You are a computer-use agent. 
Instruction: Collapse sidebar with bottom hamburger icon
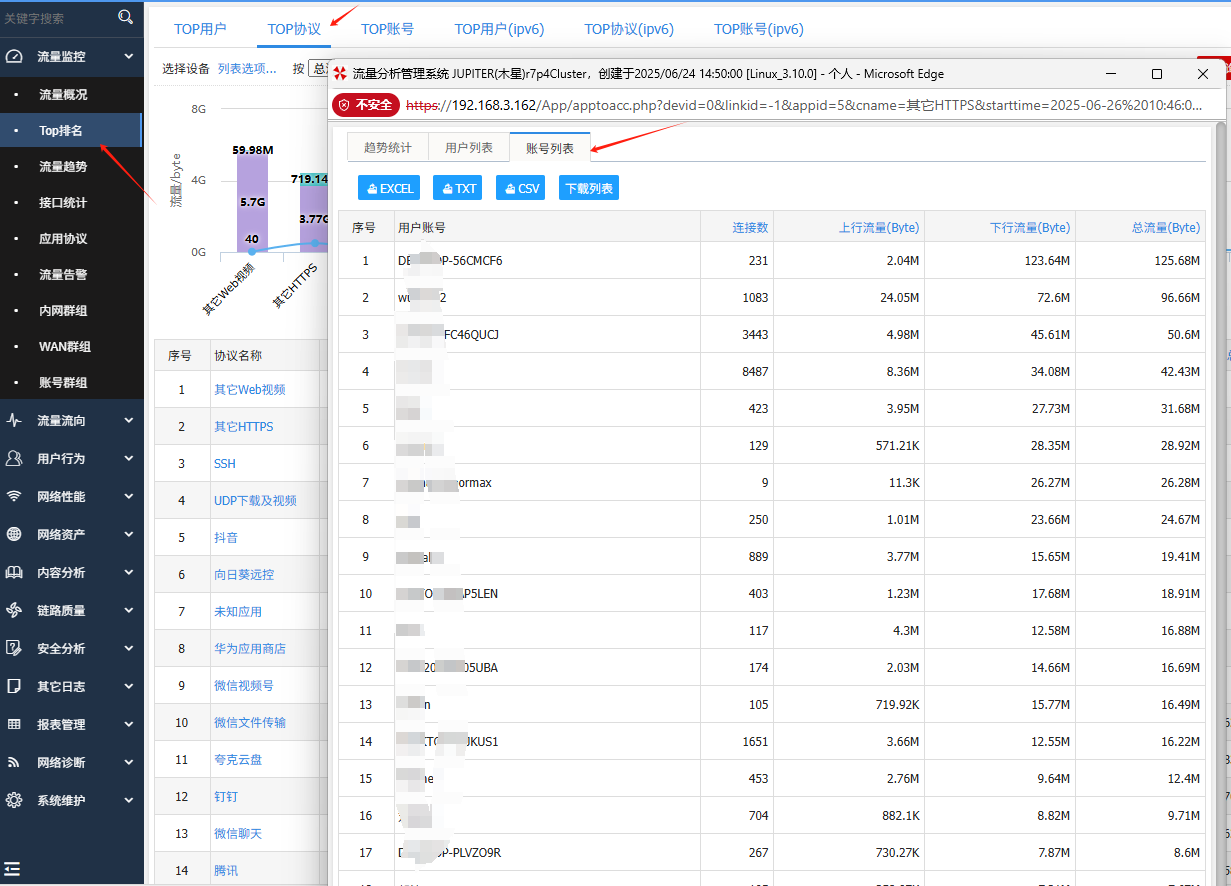coord(12,869)
